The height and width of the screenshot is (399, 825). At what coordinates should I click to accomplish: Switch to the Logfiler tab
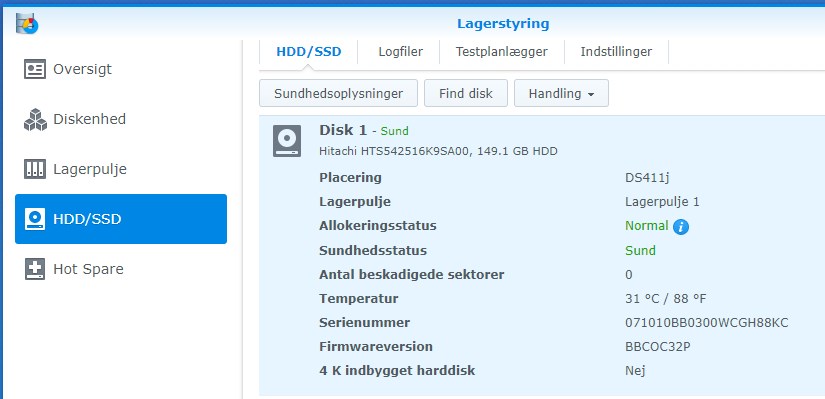pos(400,52)
